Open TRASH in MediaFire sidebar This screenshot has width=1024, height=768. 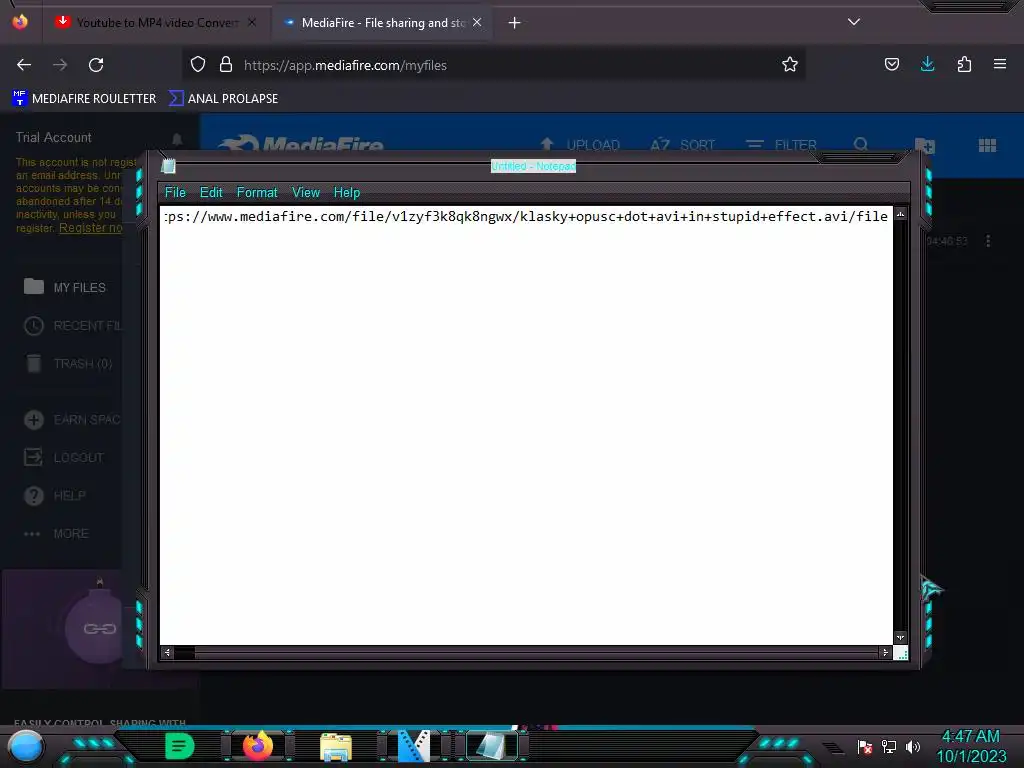point(69,363)
